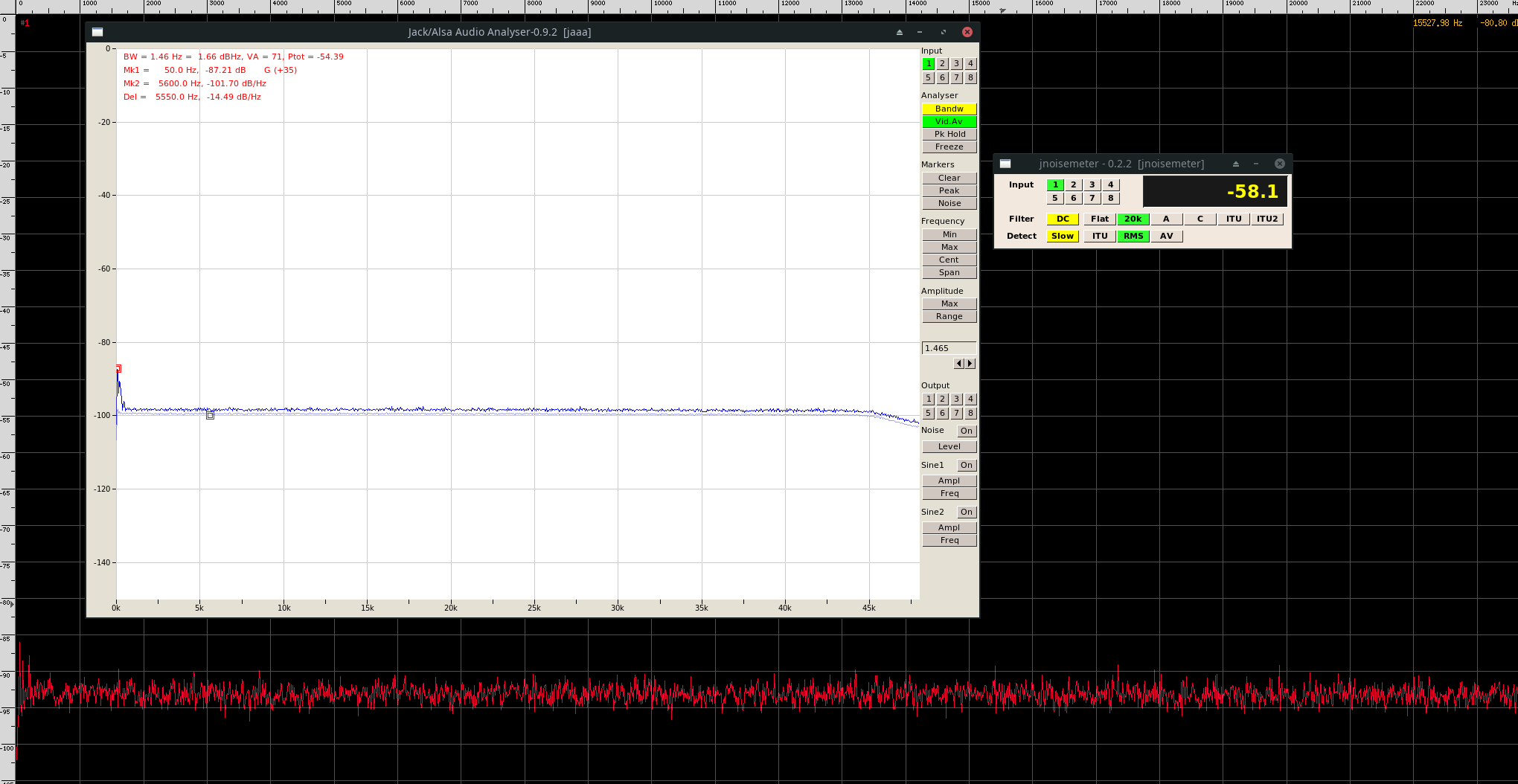Click the 1.465 value field

(949, 348)
